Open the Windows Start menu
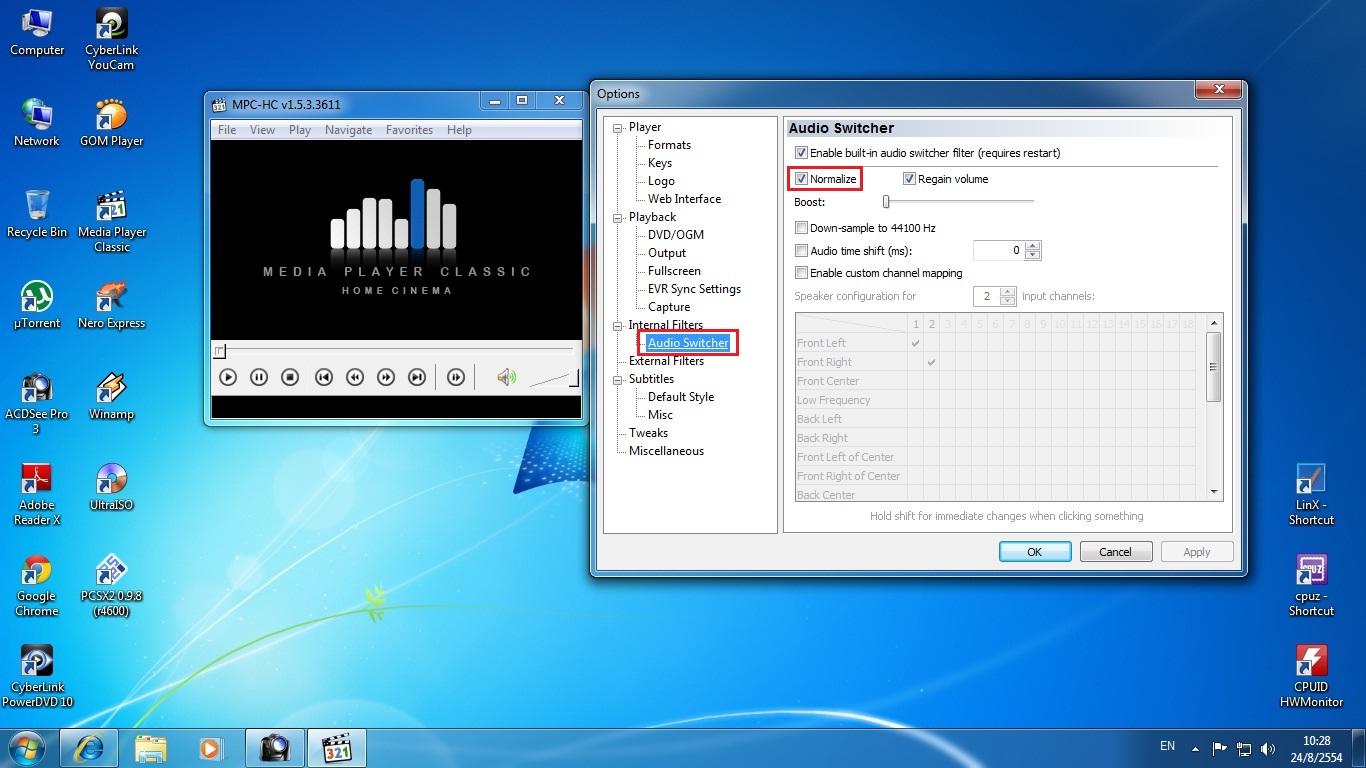This screenshot has height=768, width=1366. tap(26, 748)
